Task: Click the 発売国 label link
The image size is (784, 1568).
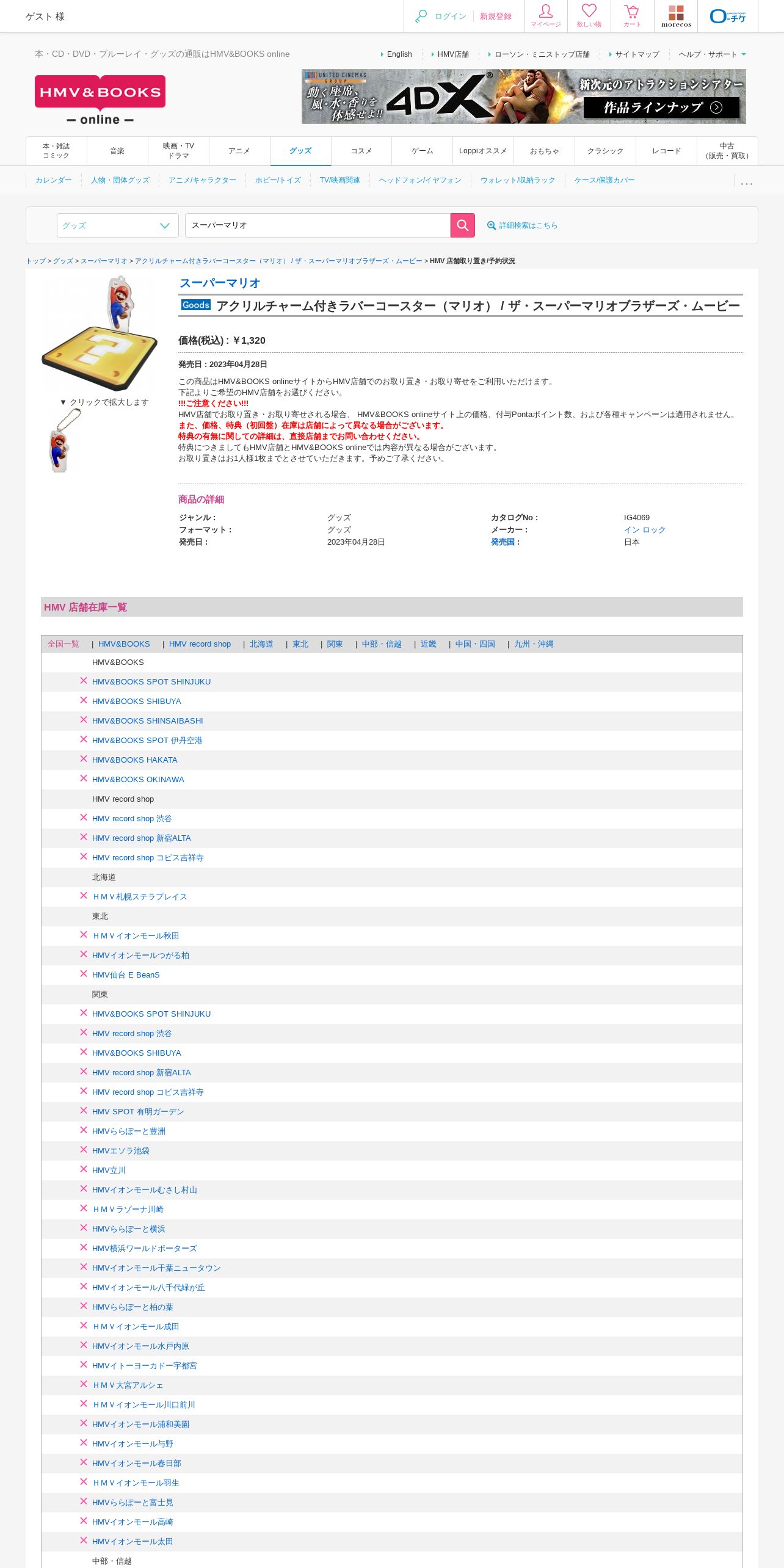Action: [x=503, y=542]
